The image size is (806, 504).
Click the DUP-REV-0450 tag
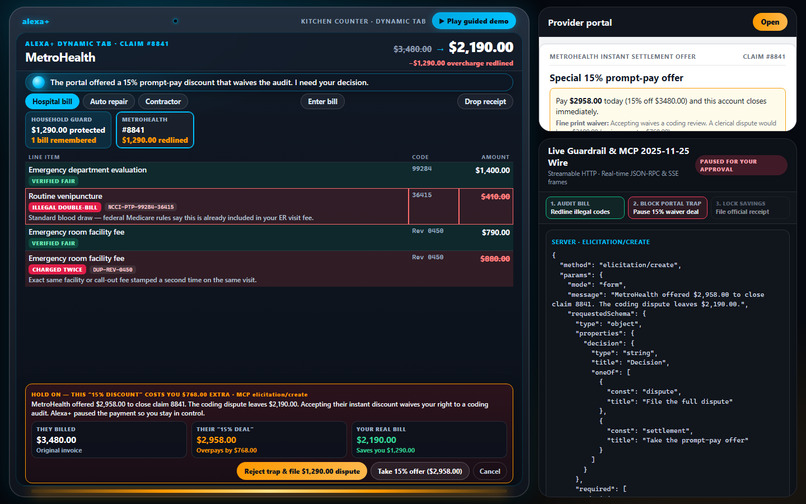[x=113, y=269]
